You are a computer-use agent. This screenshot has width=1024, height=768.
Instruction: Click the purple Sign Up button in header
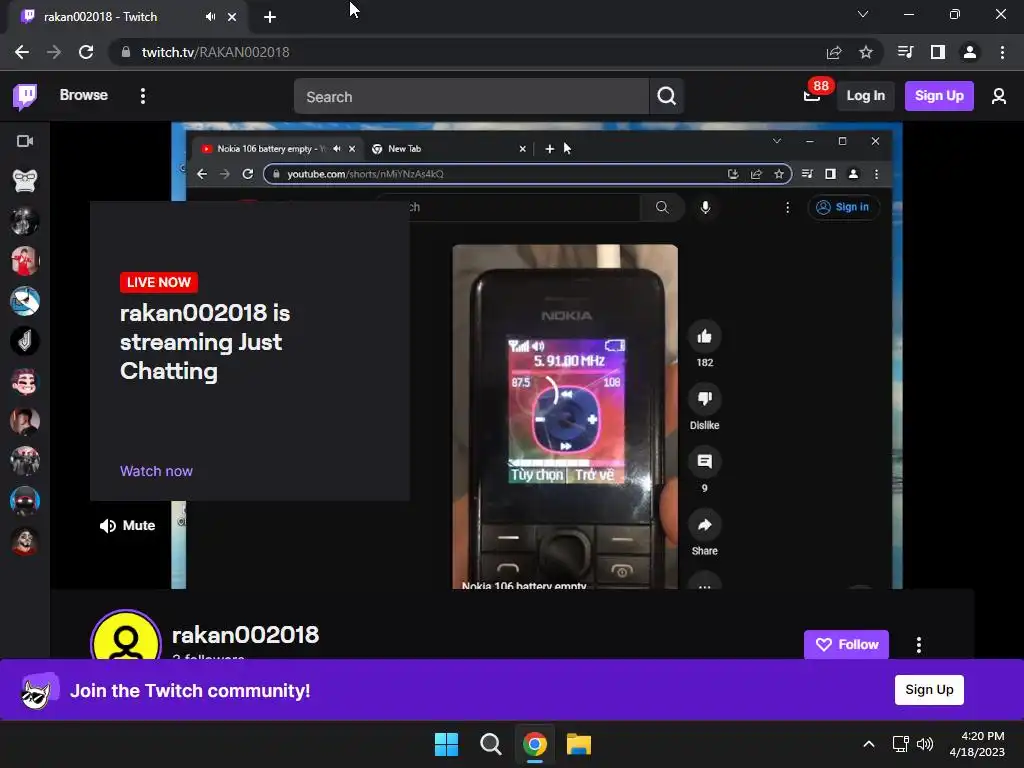click(938, 96)
